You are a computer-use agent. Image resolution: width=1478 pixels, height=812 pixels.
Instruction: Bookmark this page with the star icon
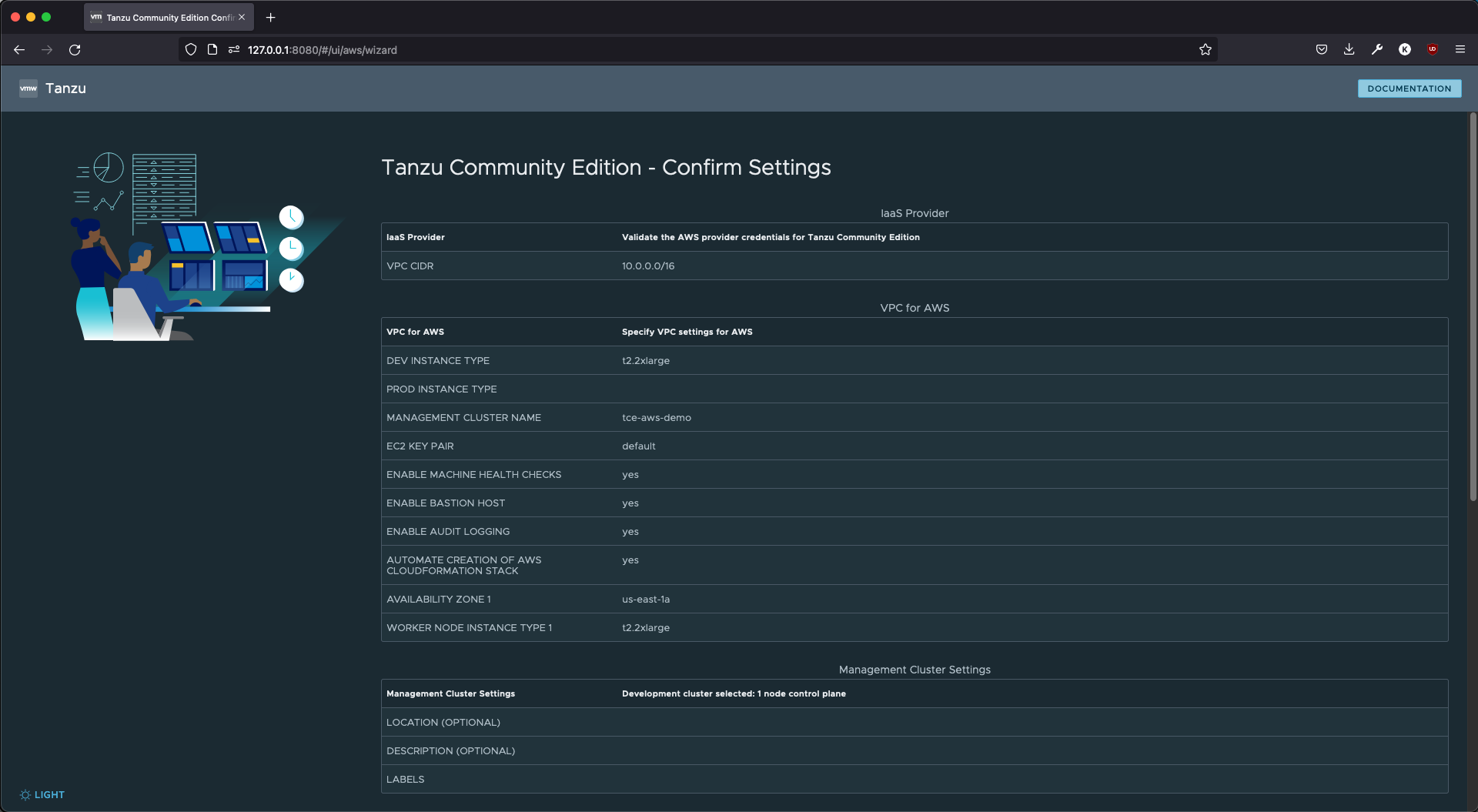point(1205,50)
